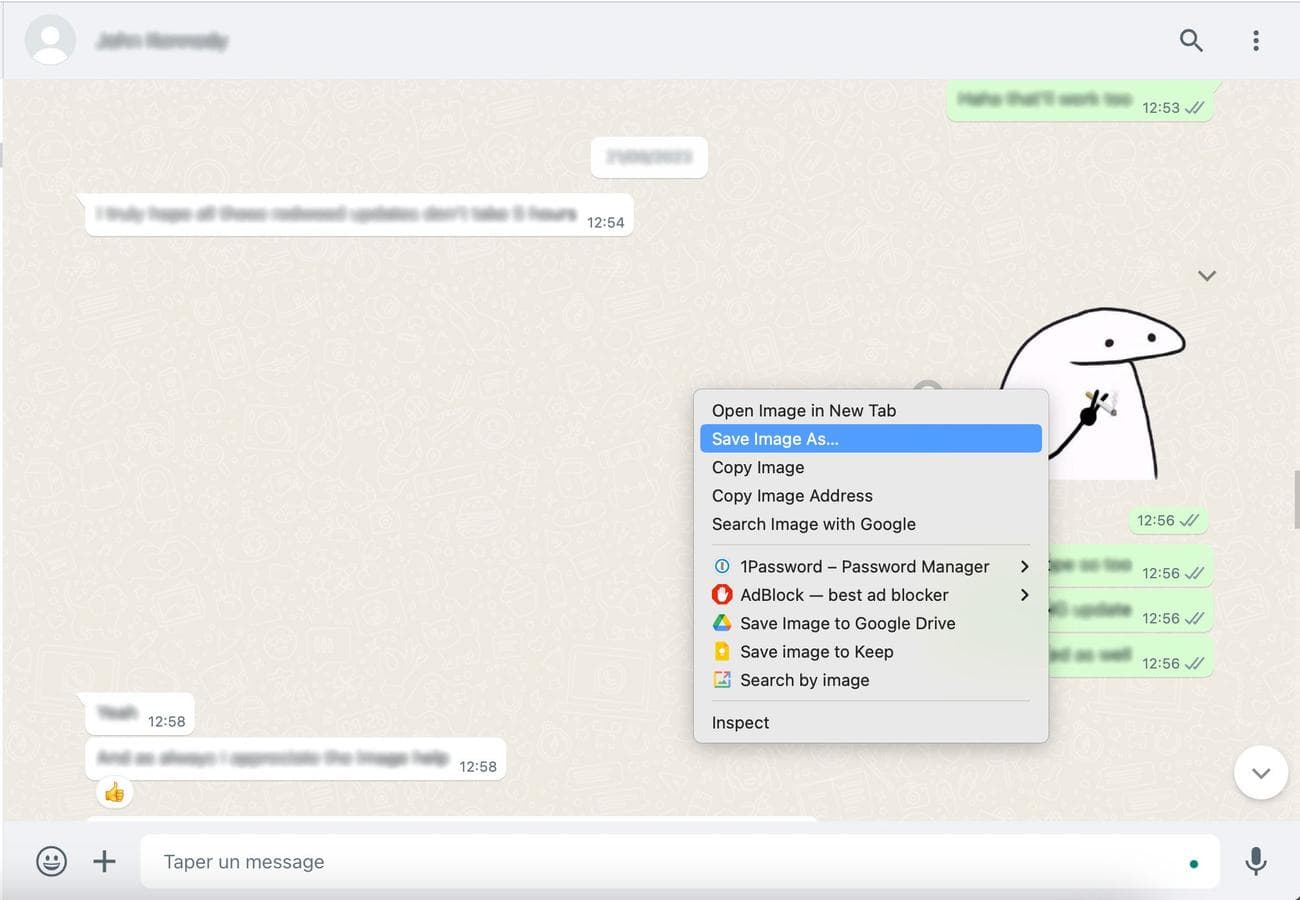Viewport: 1300px width, 900px height.
Task: Click the three-dot menu in the header
Action: pos(1257,40)
